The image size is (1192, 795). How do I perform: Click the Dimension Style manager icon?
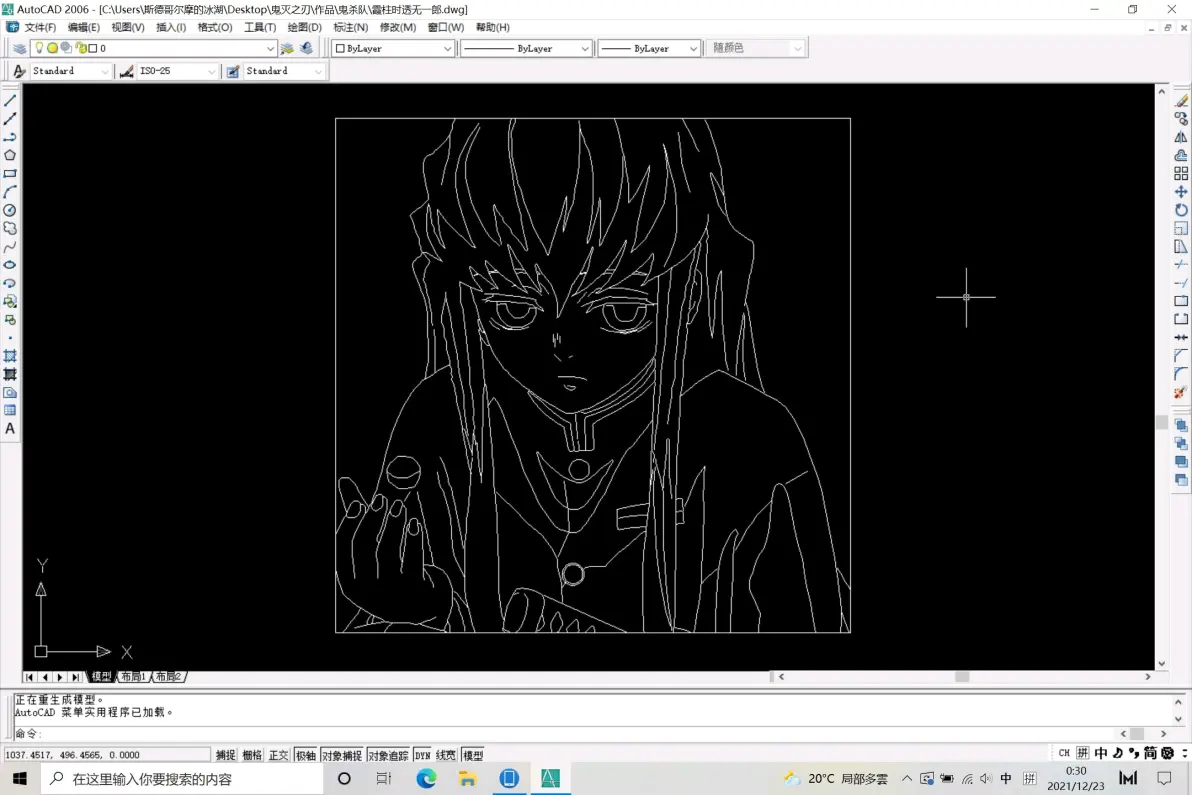tap(126, 71)
